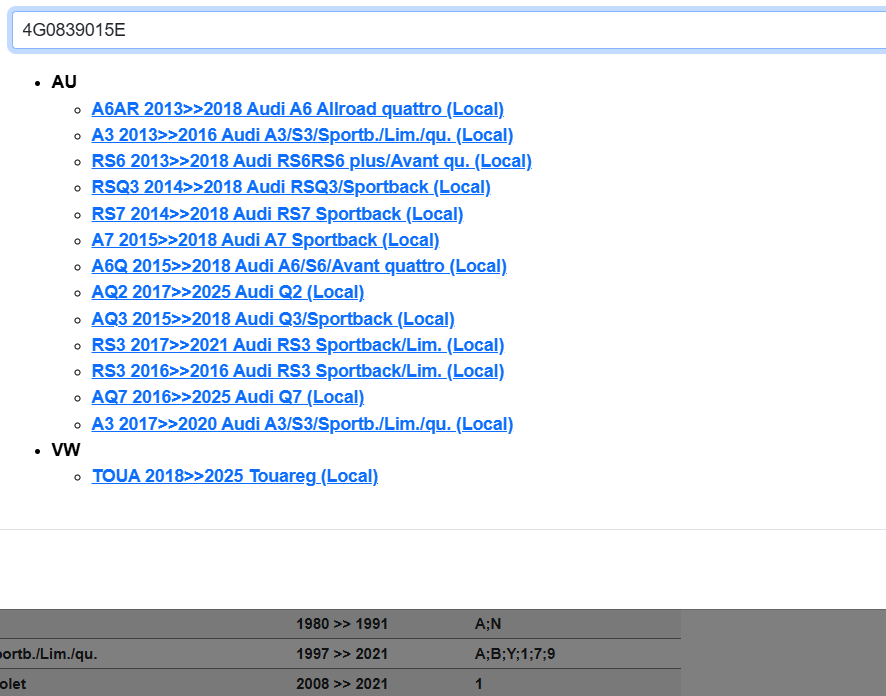Screen dimensions: 886x696
Task: Open the RSQ3 2014>>2018 Sportback link
Action: tap(291, 187)
